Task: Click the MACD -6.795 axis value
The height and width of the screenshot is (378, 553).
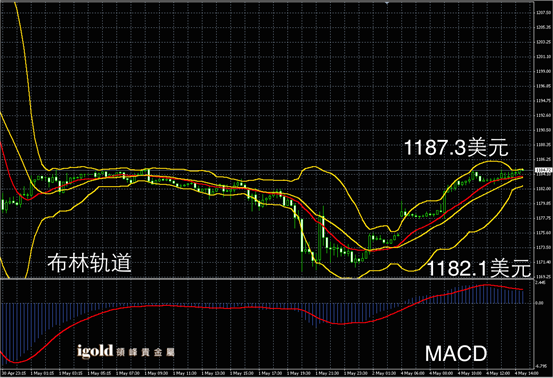Action: click(542, 366)
